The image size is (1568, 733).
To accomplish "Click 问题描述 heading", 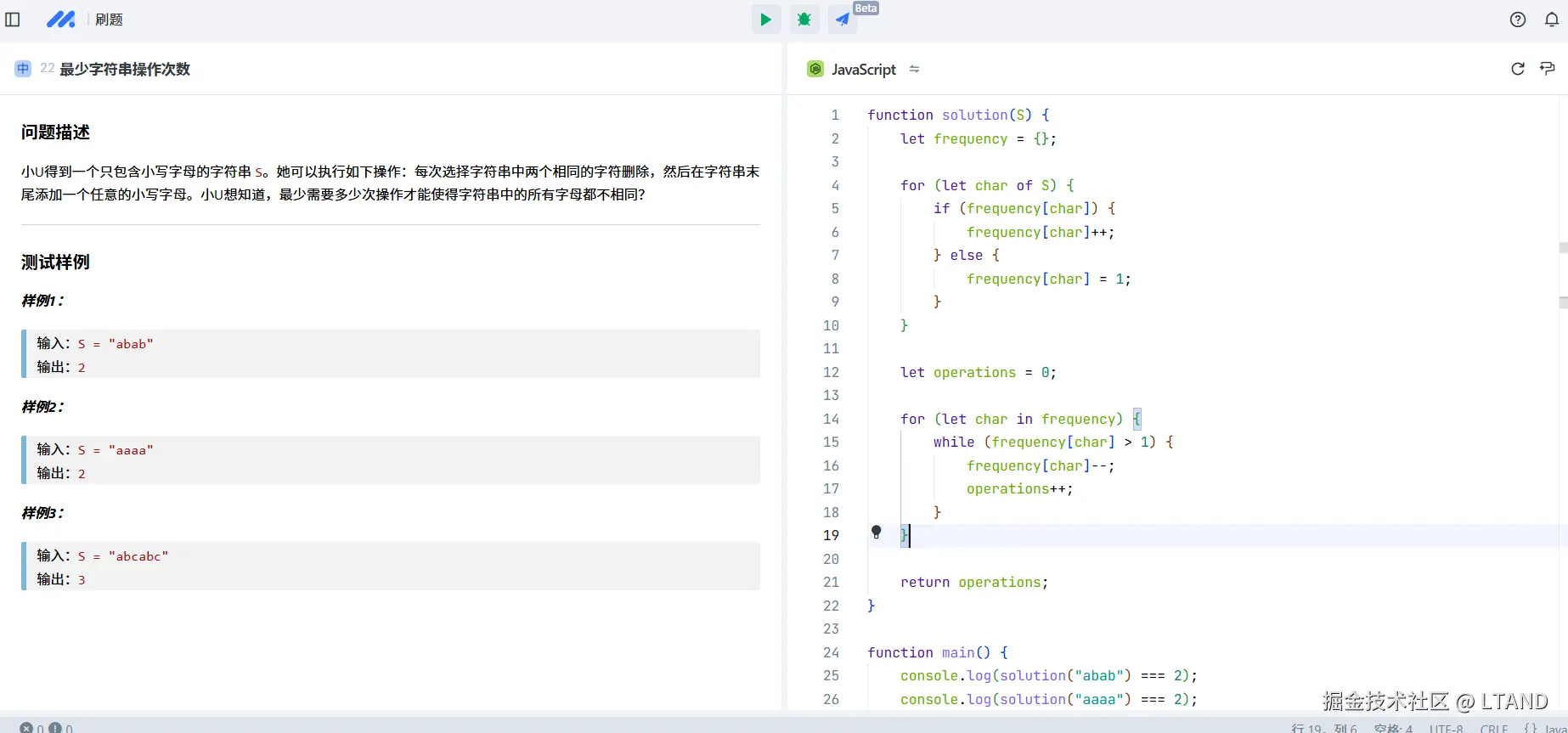I will pyautogui.click(x=55, y=132).
